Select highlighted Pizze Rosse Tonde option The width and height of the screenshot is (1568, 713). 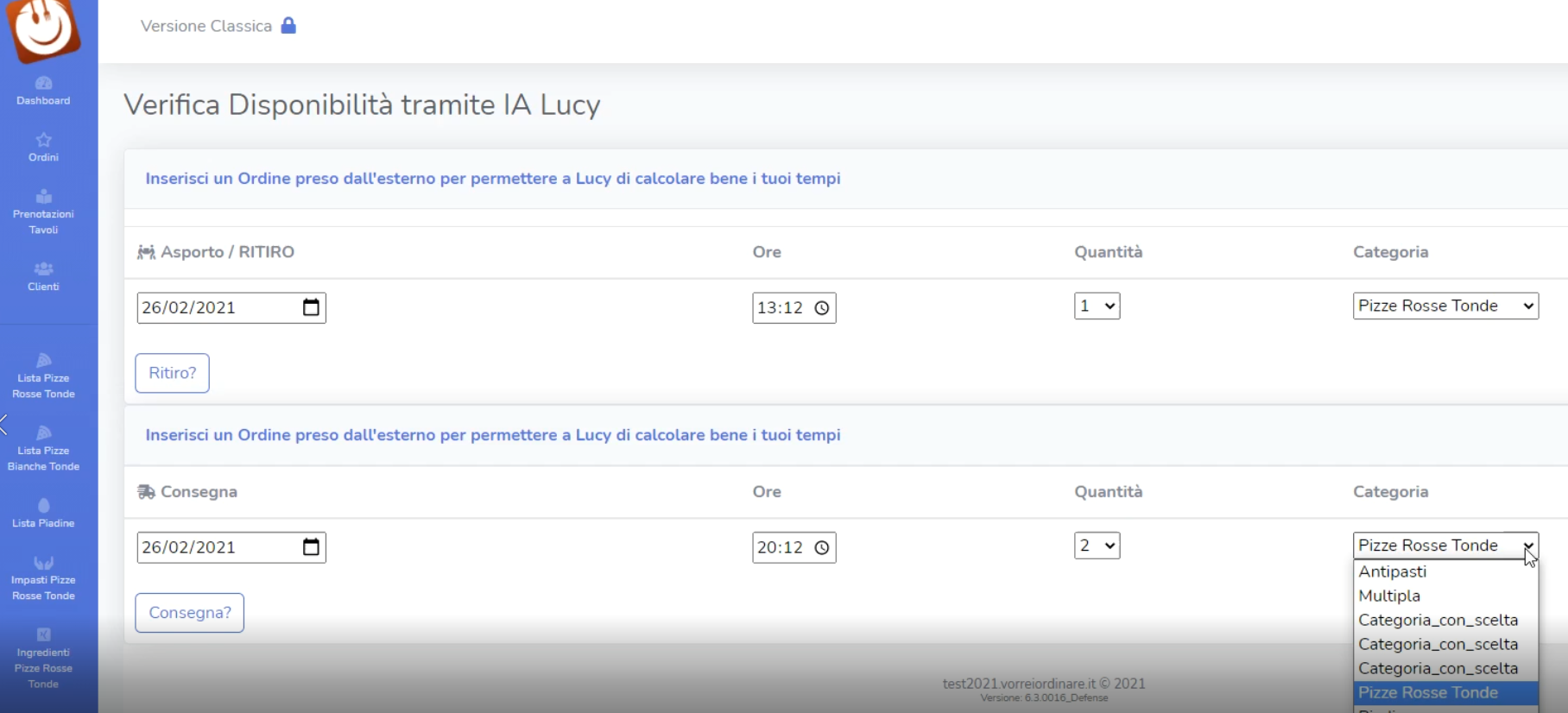pyautogui.click(x=1427, y=692)
